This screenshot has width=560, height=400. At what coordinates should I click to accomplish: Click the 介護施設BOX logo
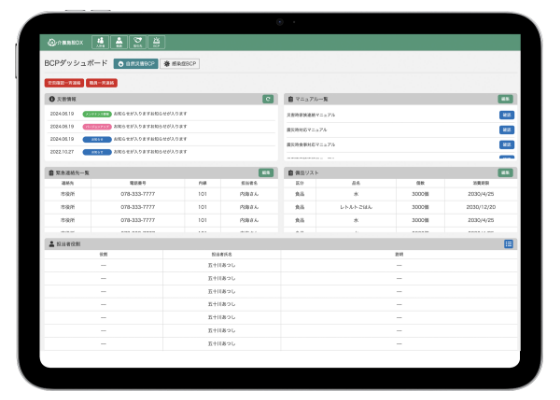coord(65,42)
